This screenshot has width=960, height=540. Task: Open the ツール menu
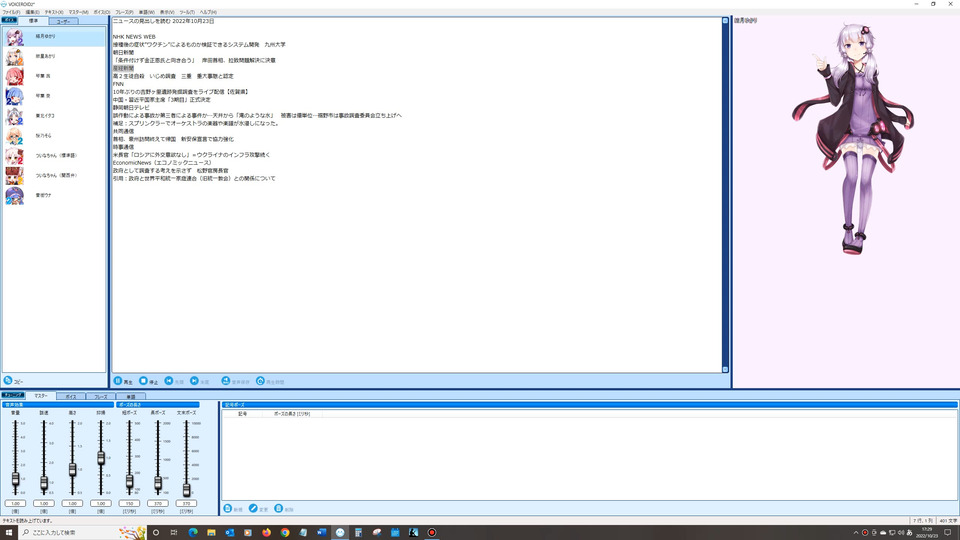point(187,12)
